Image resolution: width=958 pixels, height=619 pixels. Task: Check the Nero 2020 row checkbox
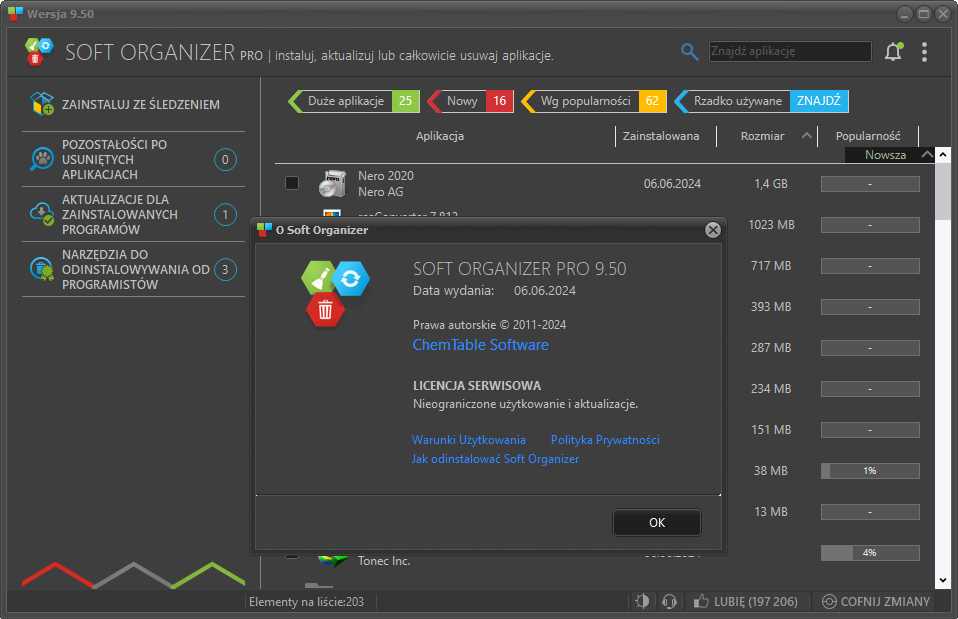click(x=292, y=183)
